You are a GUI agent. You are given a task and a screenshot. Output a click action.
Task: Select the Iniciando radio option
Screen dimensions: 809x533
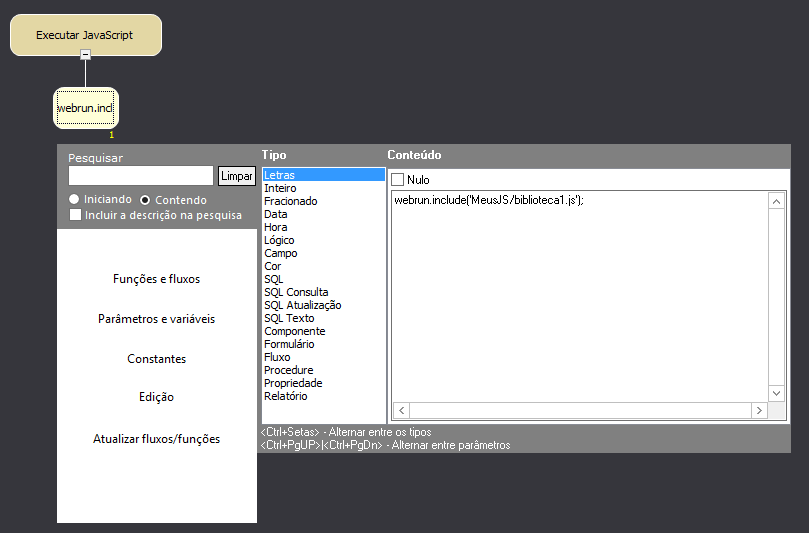click(74, 200)
